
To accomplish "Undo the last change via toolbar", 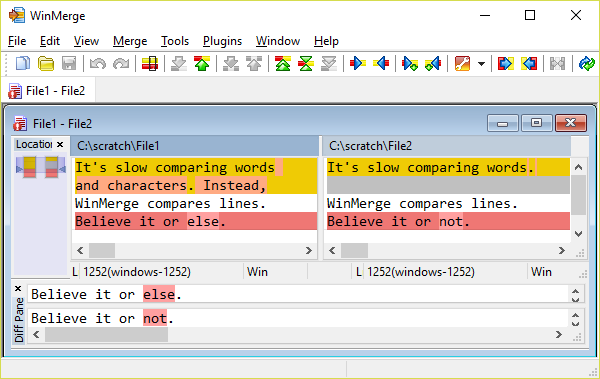I will tap(98, 63).
